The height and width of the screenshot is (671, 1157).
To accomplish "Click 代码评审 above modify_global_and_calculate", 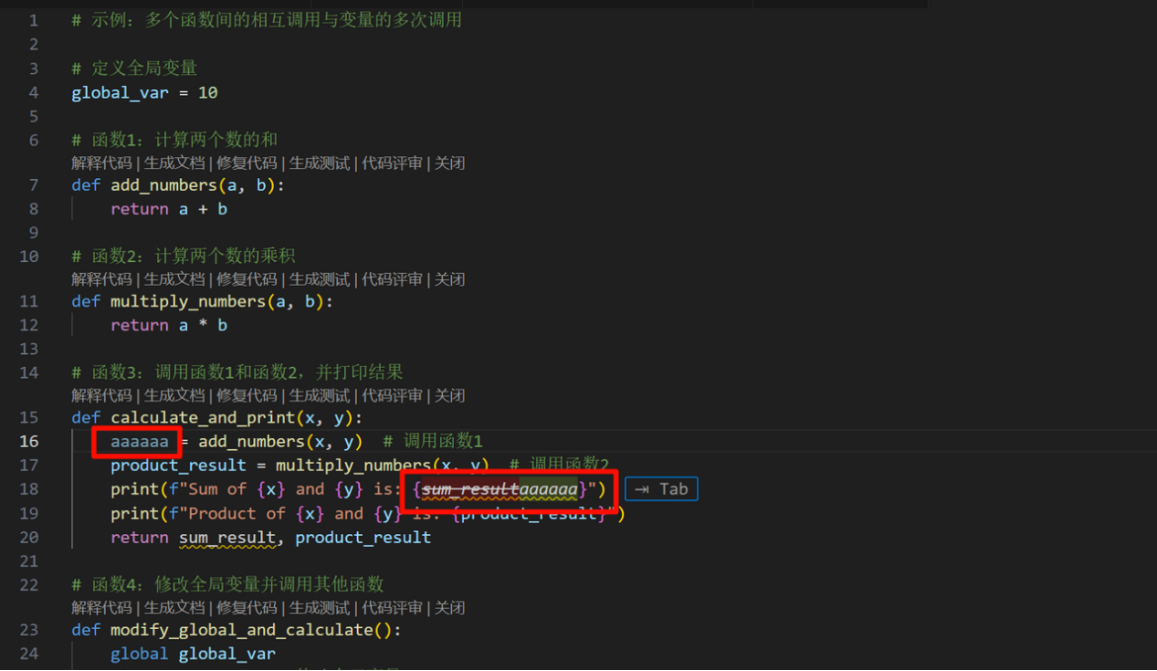I will click(x=392, y=608).
